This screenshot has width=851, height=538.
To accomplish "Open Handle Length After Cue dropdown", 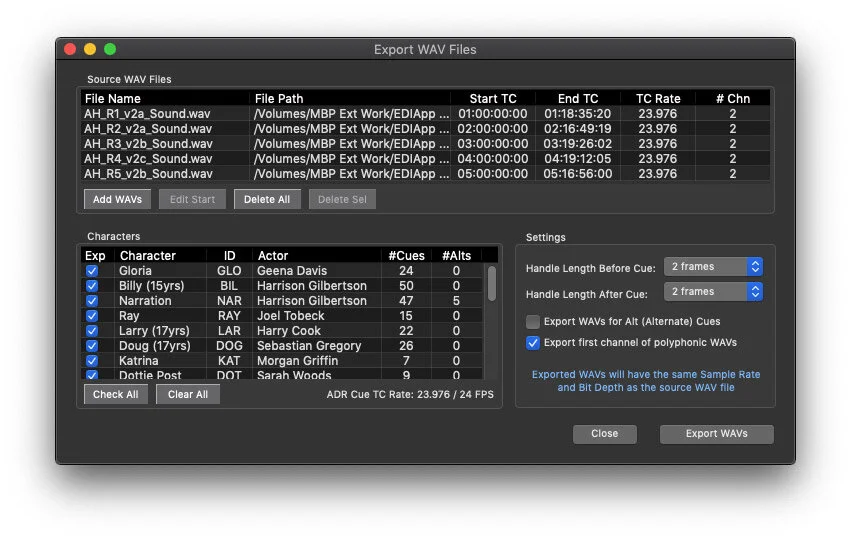I will 713,292.
